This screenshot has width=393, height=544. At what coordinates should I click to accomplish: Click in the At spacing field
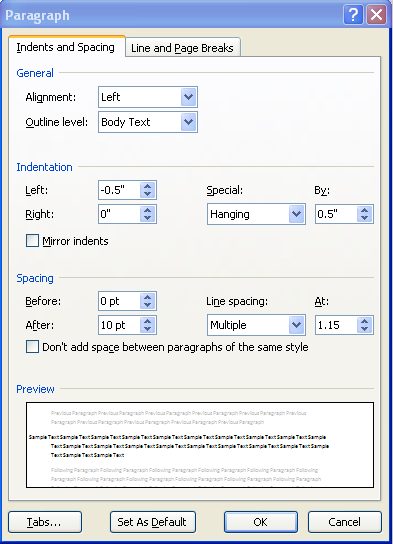[x=336, y=325]
